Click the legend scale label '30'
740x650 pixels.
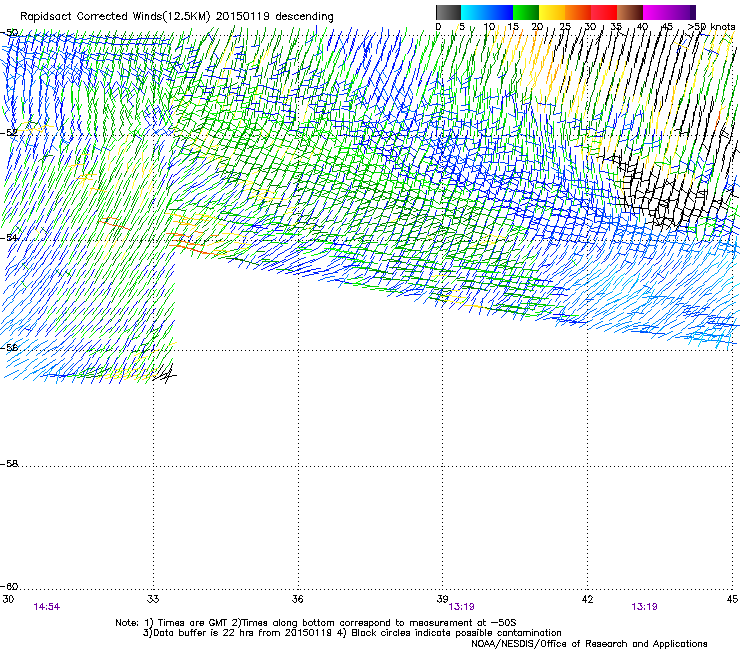coord(590,26)
